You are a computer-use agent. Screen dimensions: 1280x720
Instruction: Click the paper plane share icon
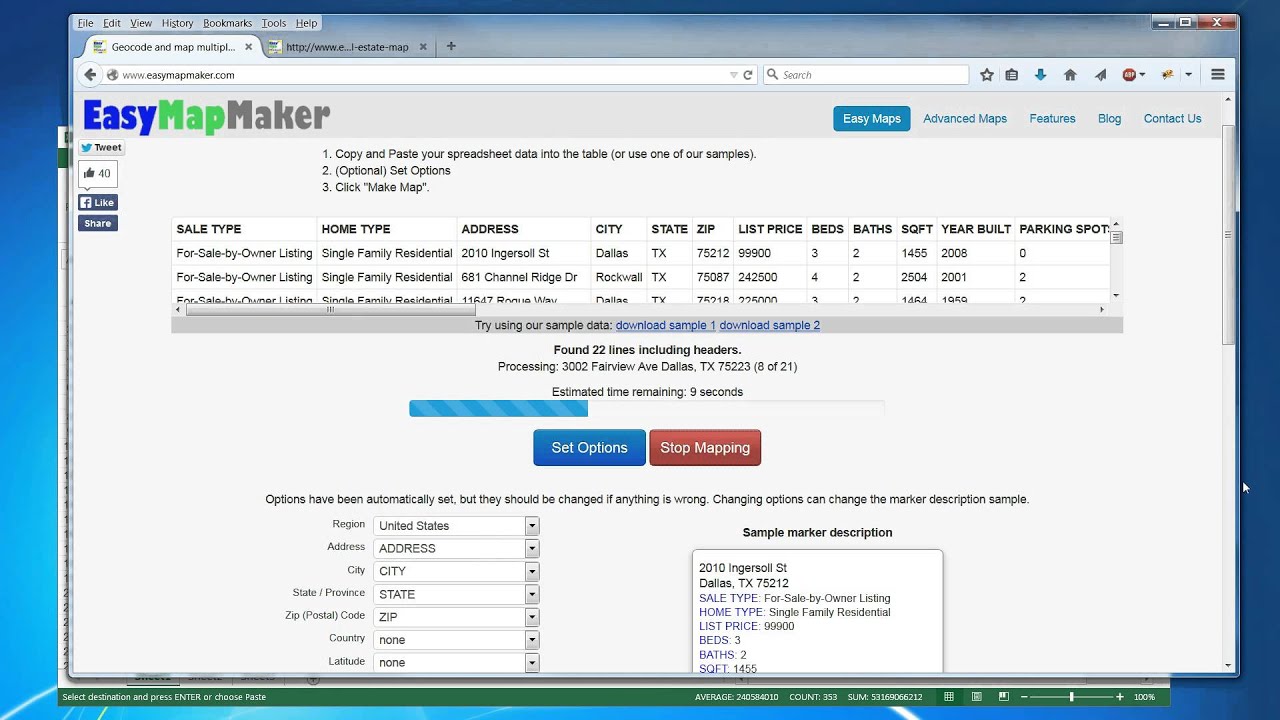point(1100,75)
